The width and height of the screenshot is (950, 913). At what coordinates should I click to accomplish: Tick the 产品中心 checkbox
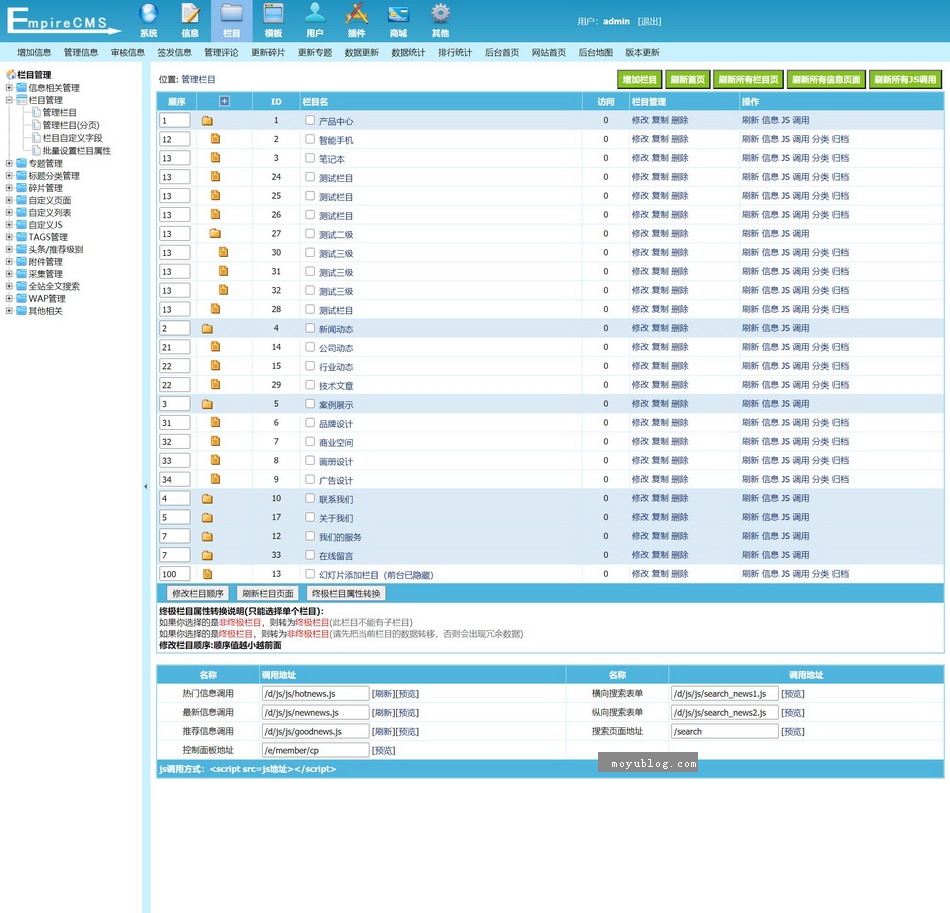[310, 120]
